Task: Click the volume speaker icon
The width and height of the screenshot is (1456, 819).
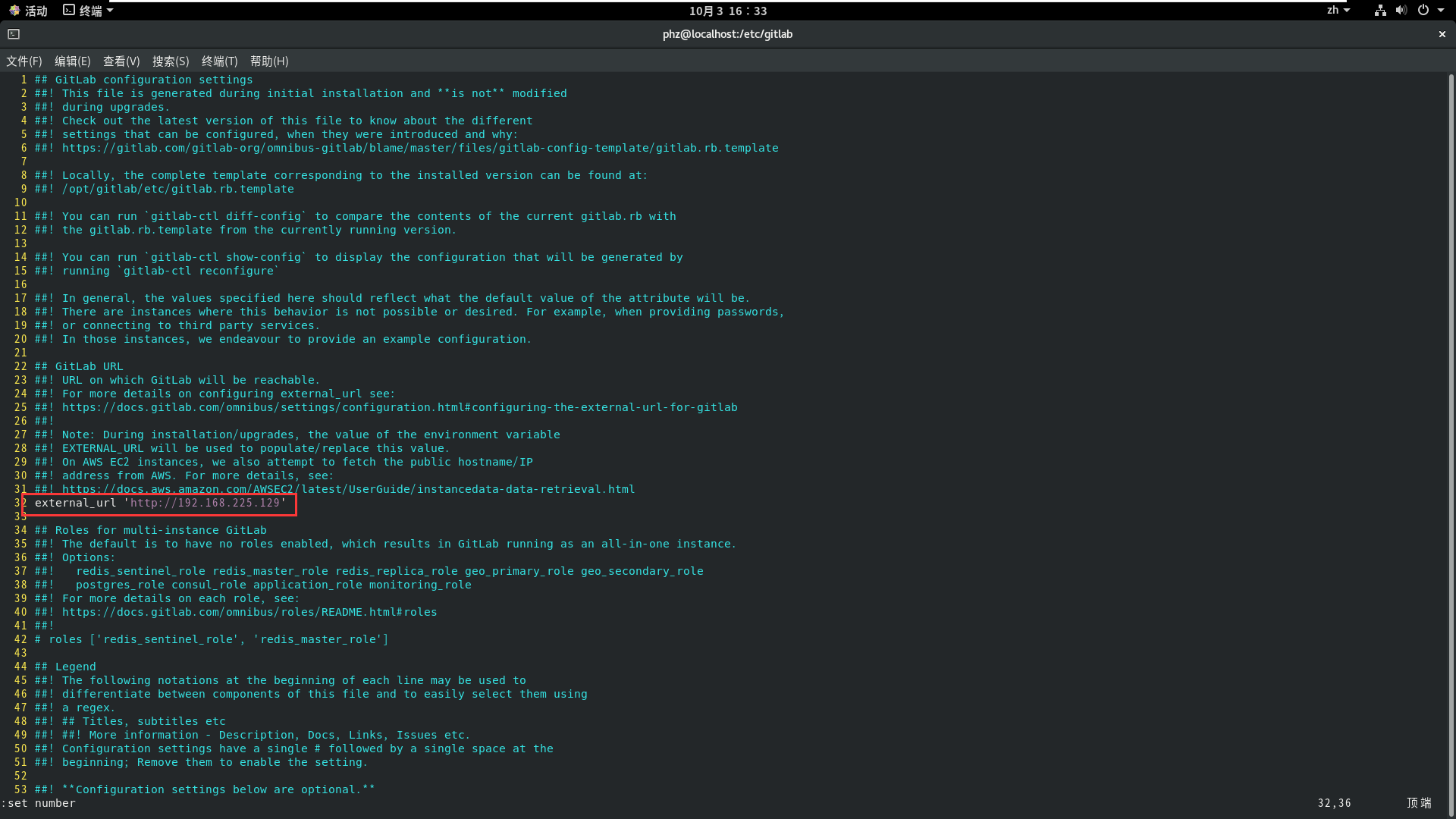Action: [1401, 11]
